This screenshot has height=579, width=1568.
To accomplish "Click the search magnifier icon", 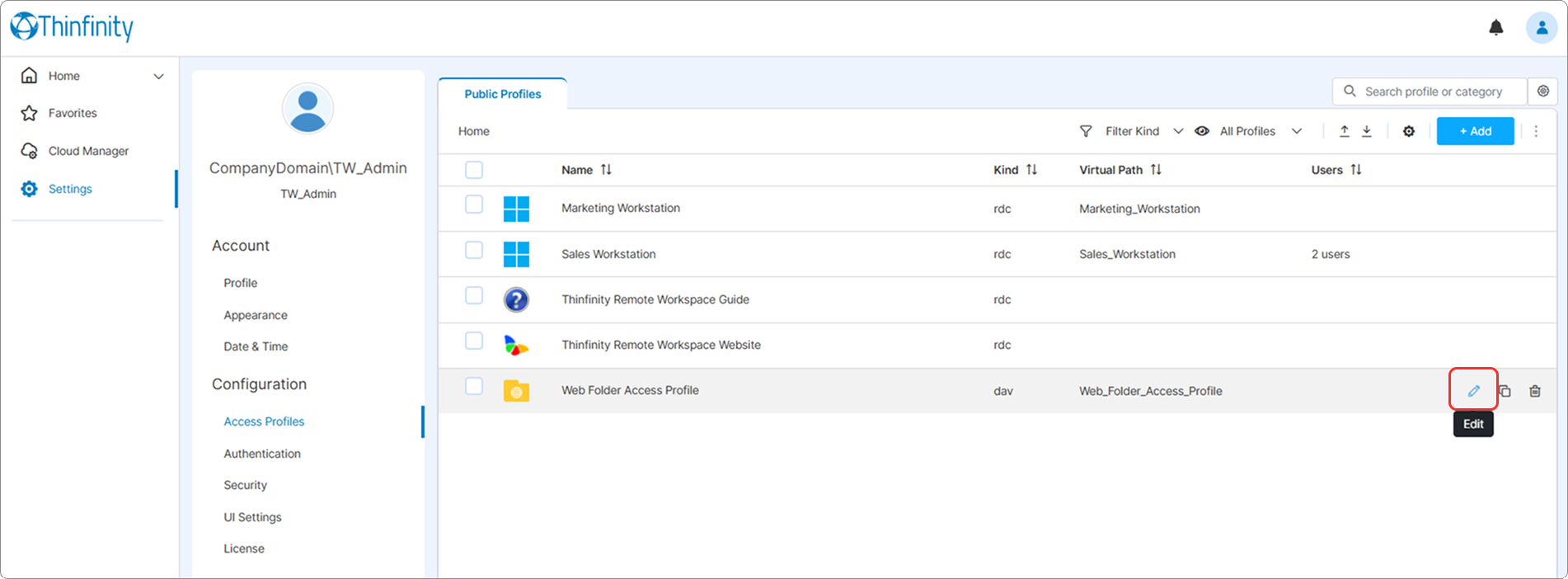I will (1350, 91).
